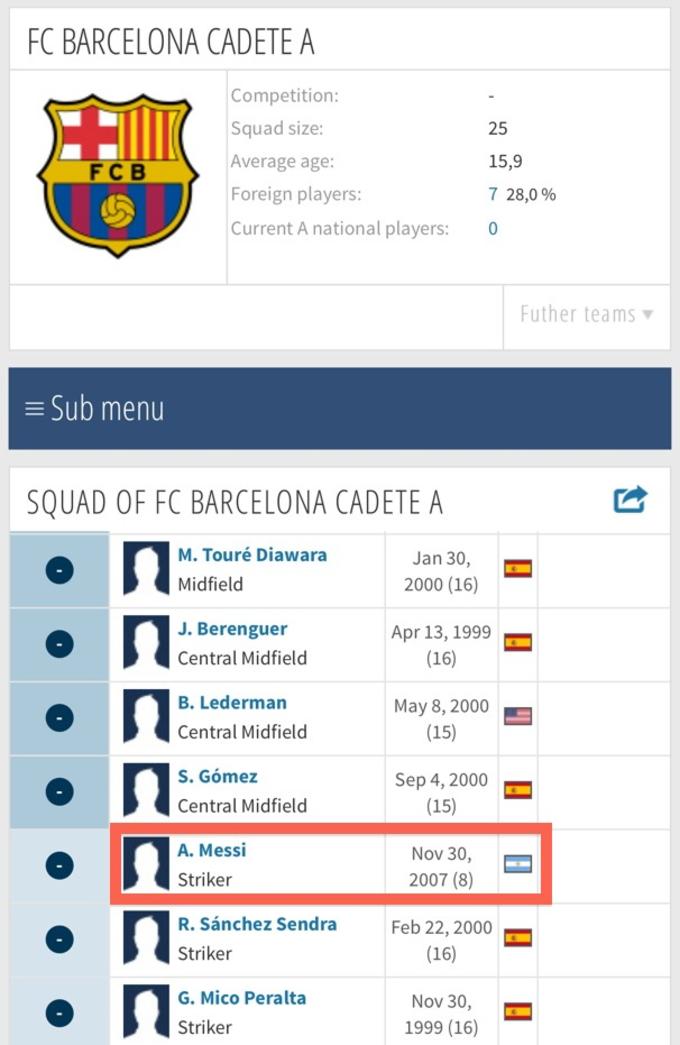Image resolution: width=680 pixels, height=1045 pixels.
Task: Click R. Sánchez Sendra silhouette photo
Action: pyautogui.click(x=146, y=939)
